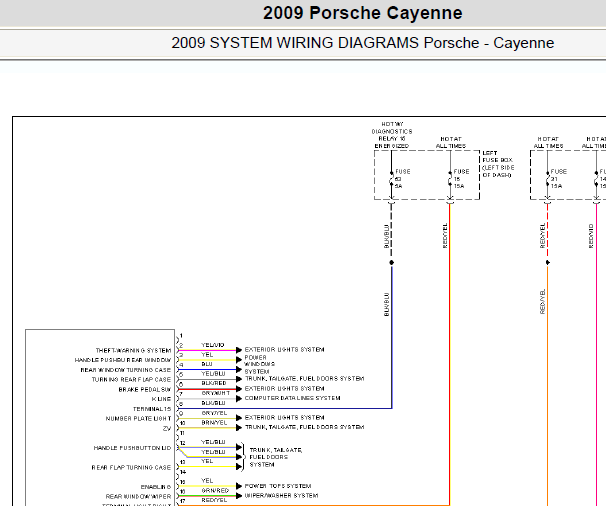Click the 'GRY/YEL' wire color label

tap(214, 413)
